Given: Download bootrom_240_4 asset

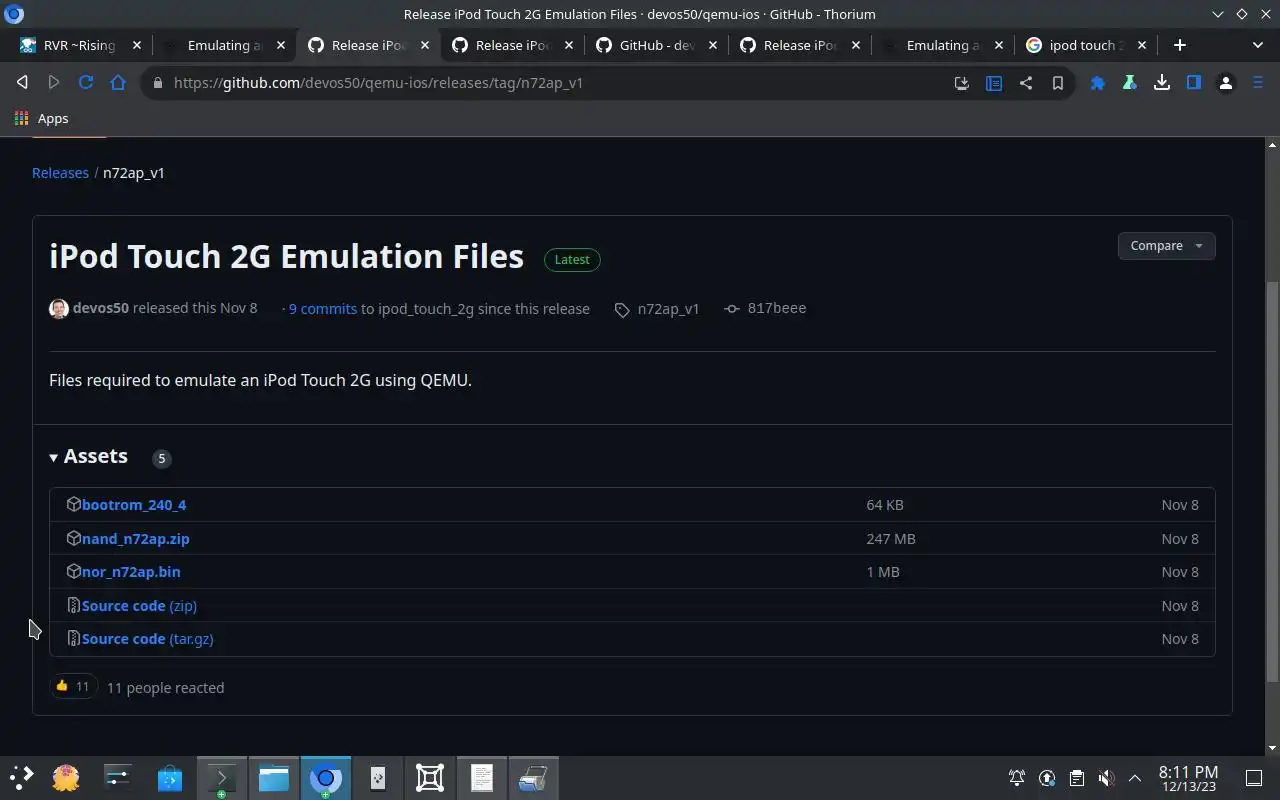Looking at the screenshot, I should 134,505.
